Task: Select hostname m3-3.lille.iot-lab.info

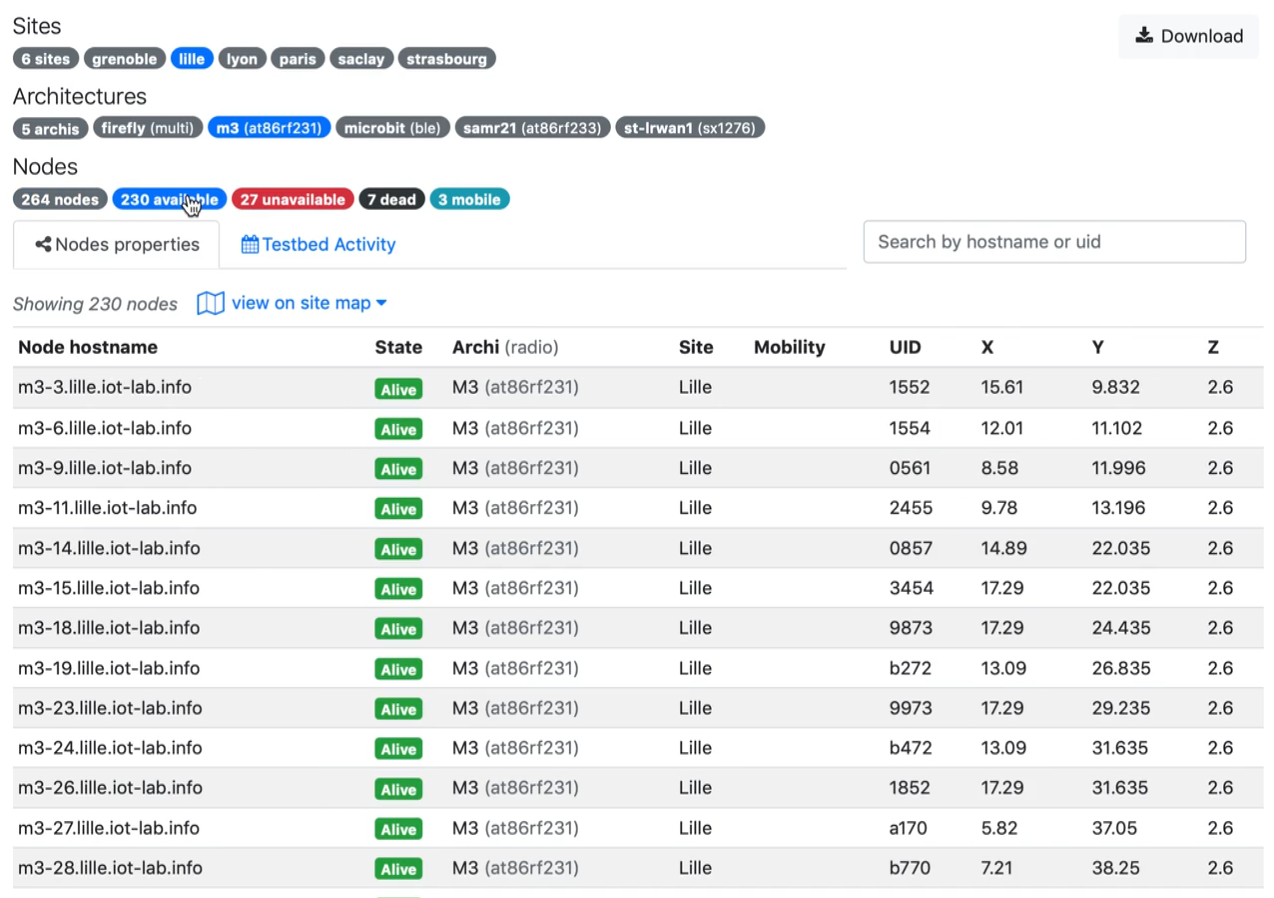Action: click(105, 387)
